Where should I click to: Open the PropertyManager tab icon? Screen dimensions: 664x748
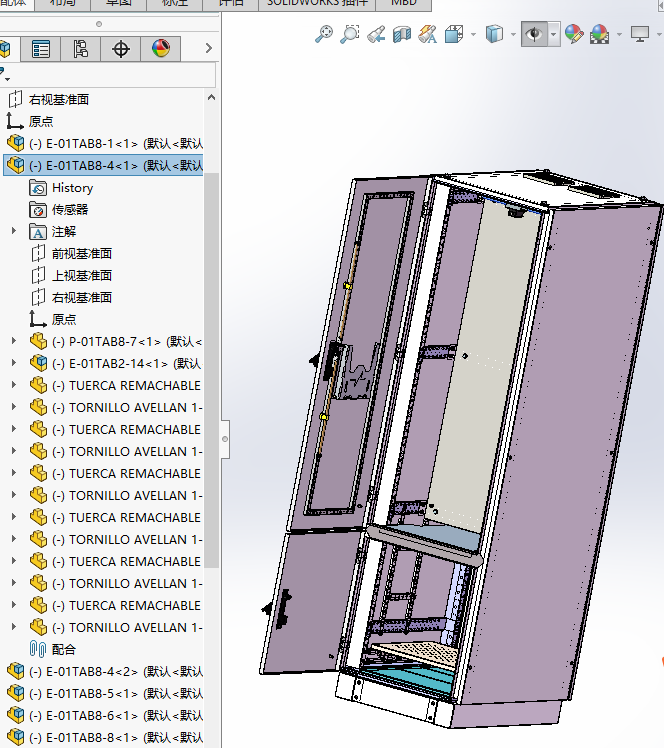tap(41, 49)
